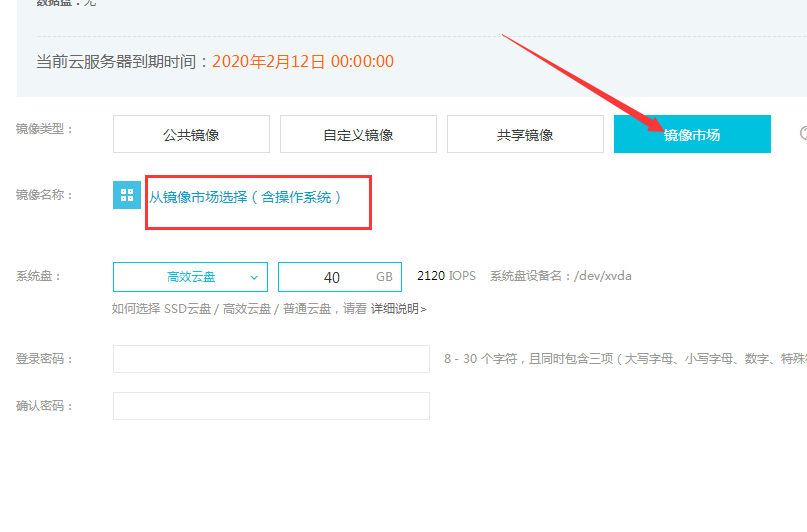The width and height of the screenshot is (807, 532).
Task: Expand the 高效云盘 disk type dropdown
Action: pyautogui.click(x=190, y=277)
